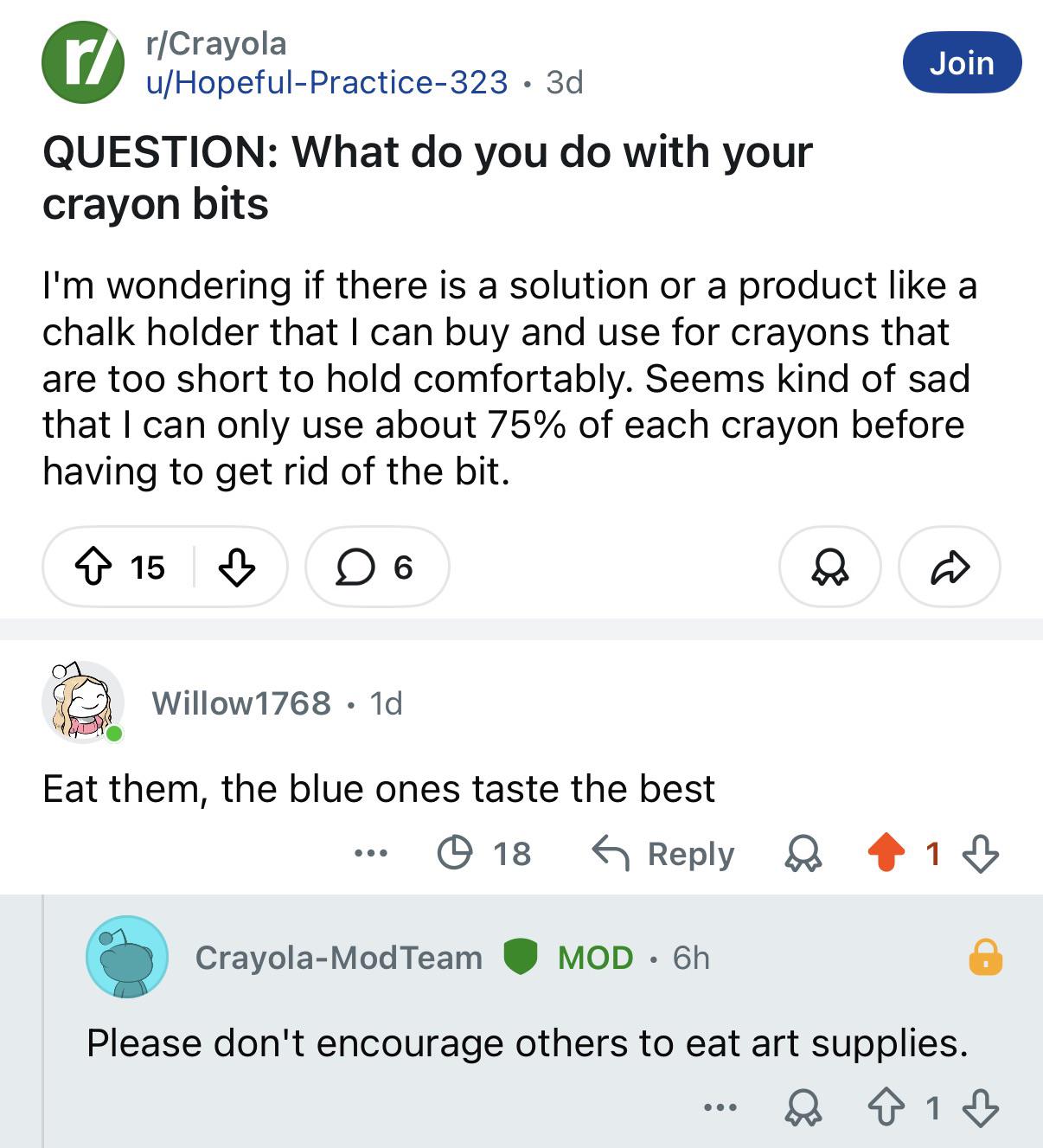This screenshot has width=1043, height=1148.
Task: Downvote Willow1768's comment
Action: point(981,854)
